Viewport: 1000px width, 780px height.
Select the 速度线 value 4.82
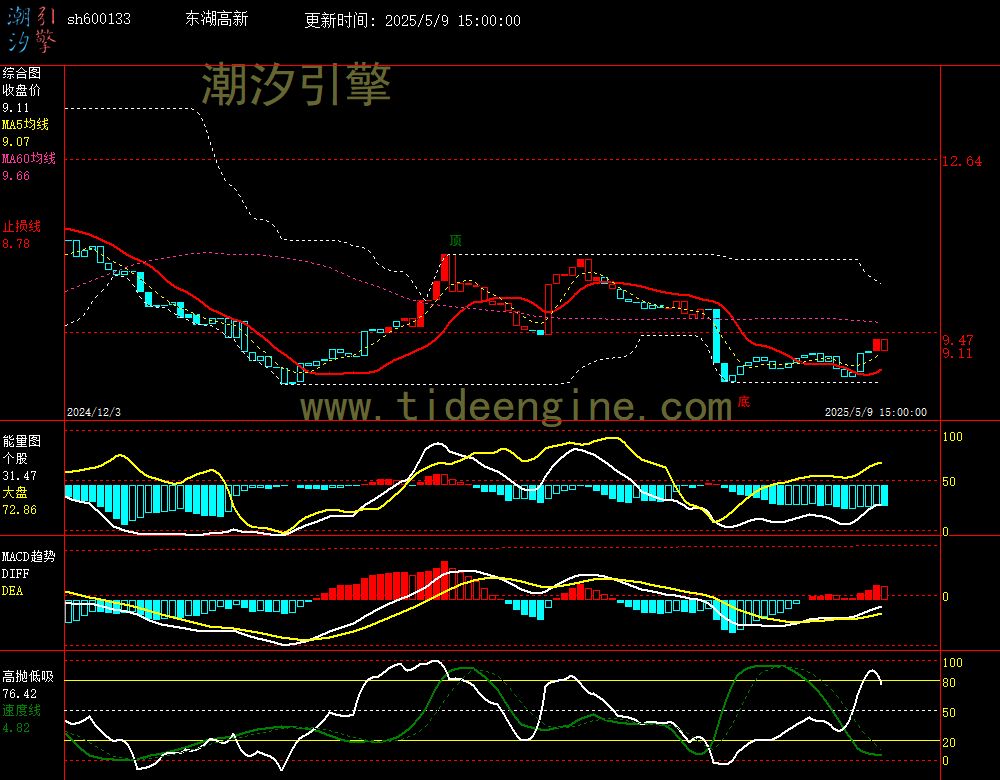click(15, 728)
